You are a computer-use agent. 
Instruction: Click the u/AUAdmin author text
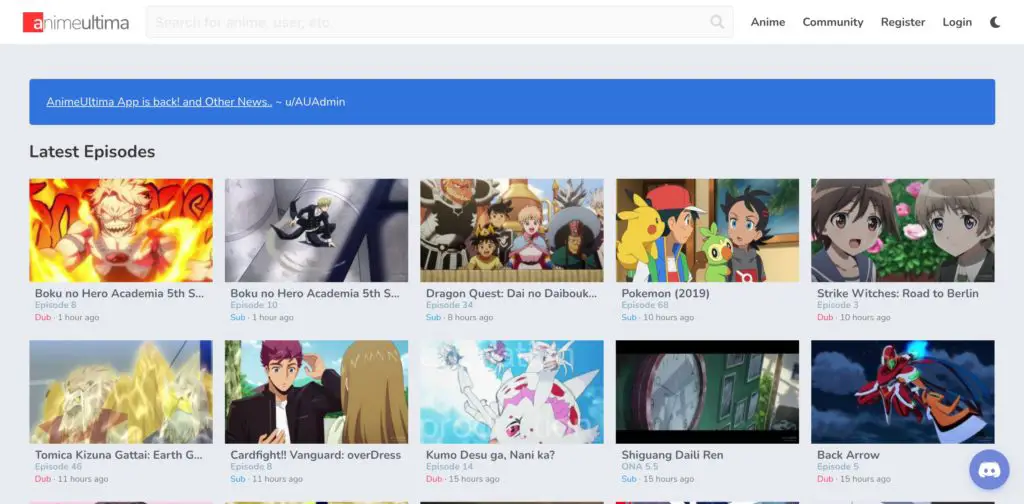pyautogui.click(x=315, y=102)
